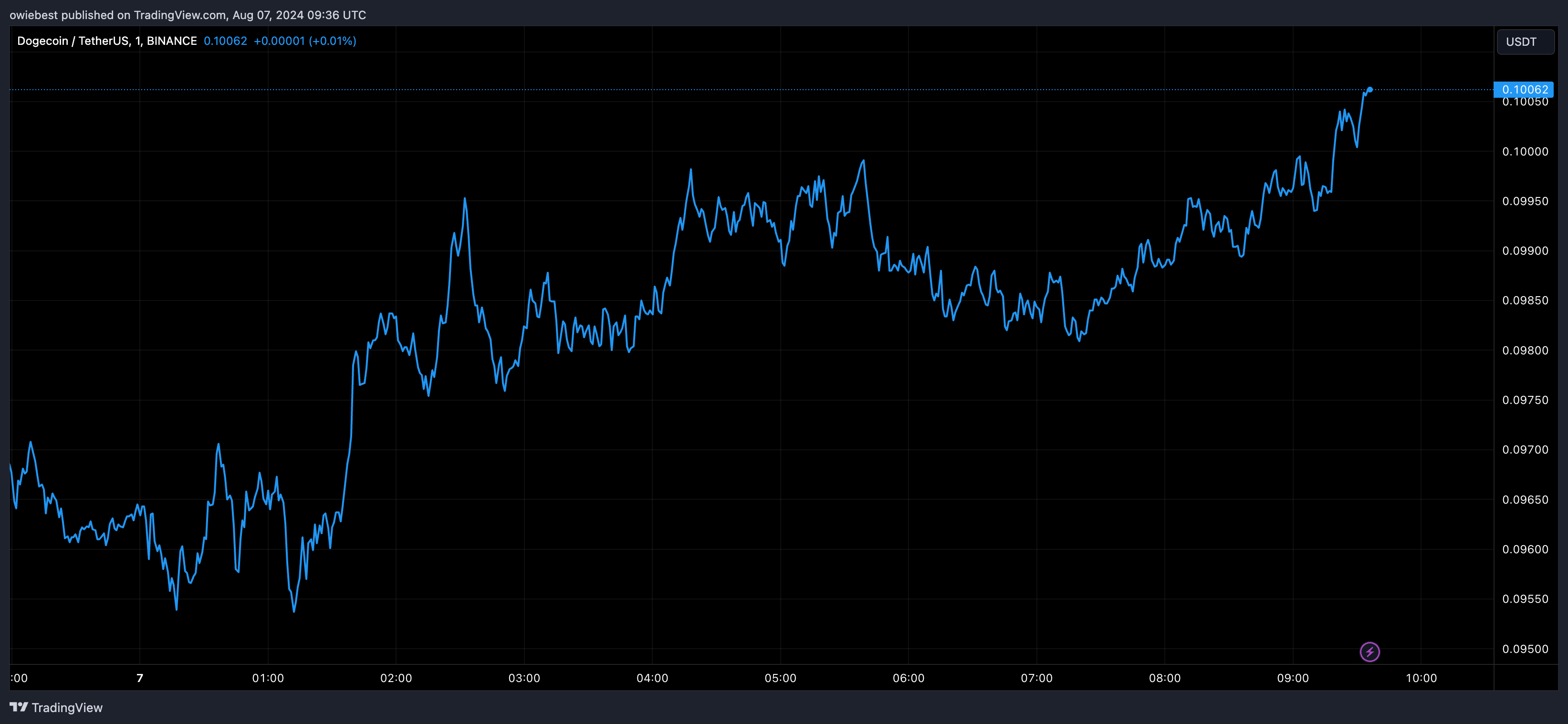Click the TradingView logo at bottom left
The width and height of the screenshot is (1568, 724).
(x=56, y=708)
